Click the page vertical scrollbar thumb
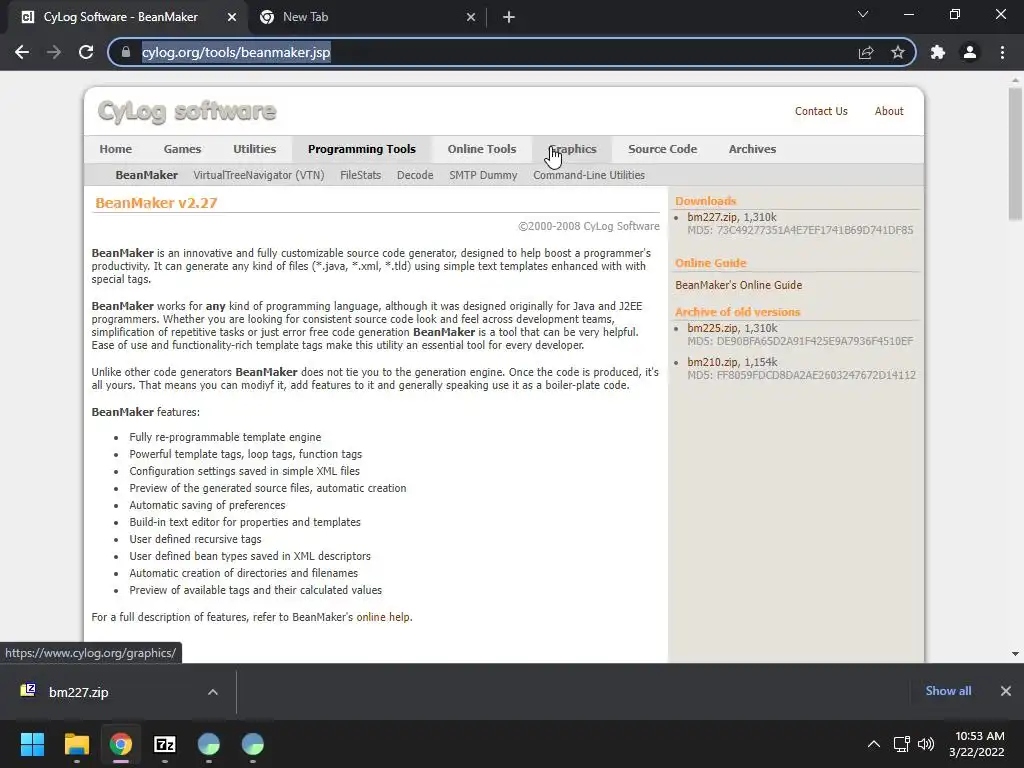 [x=1015, y=154]
